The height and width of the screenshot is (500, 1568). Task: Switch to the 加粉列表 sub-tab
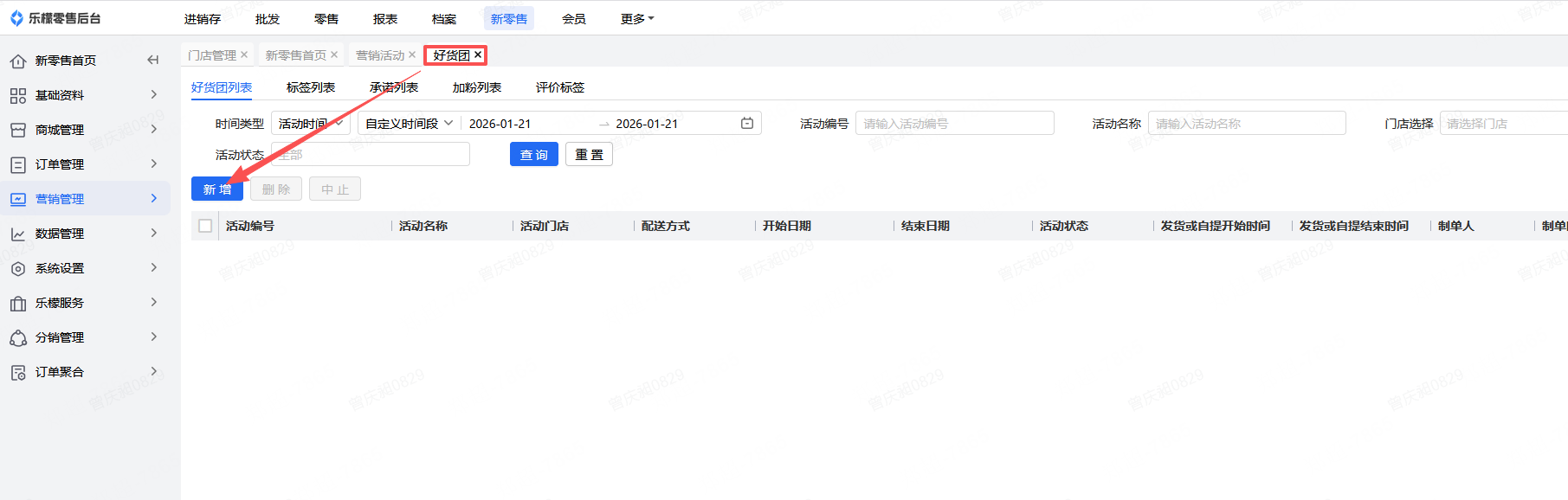[477, 87]
